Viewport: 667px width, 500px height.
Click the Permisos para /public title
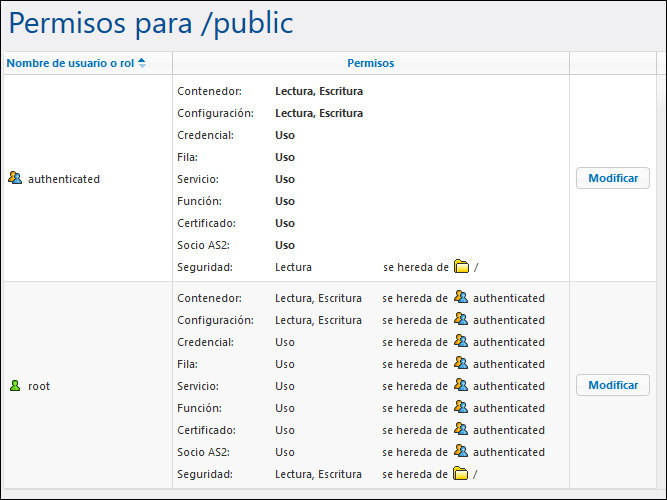pos(151,23)
